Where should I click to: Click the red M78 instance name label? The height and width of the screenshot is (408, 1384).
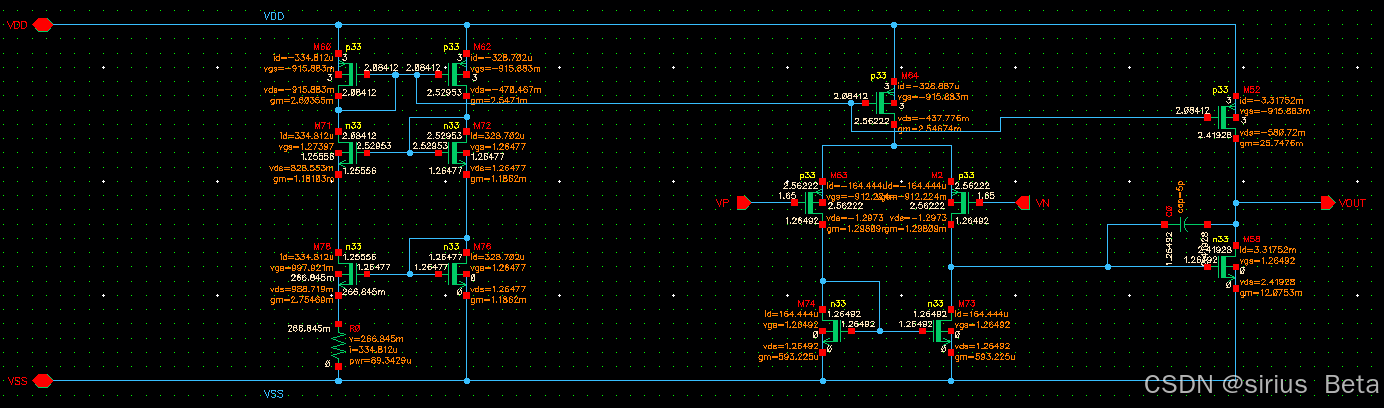pos(322,246)
